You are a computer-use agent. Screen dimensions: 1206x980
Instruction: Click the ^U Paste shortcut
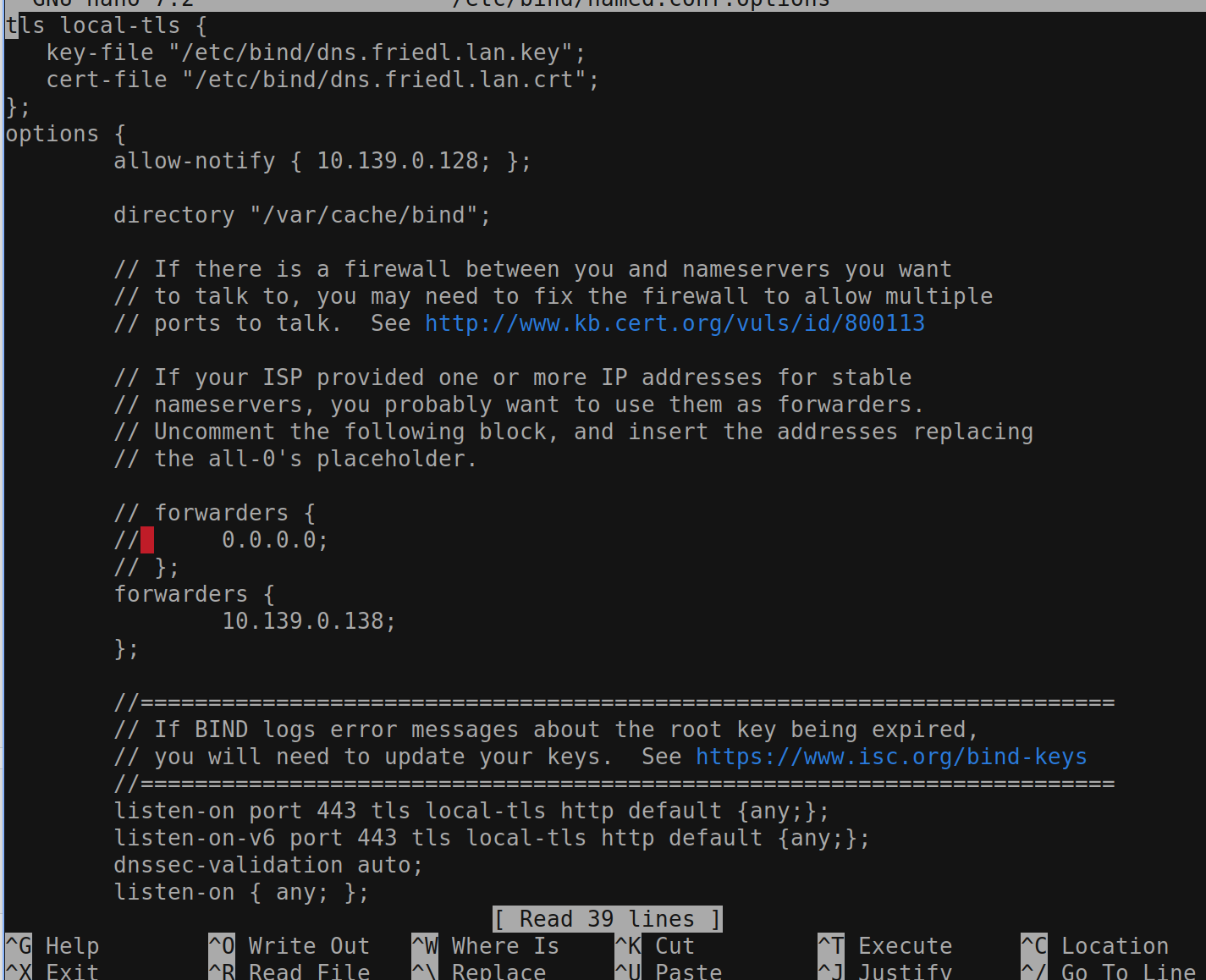669,972
